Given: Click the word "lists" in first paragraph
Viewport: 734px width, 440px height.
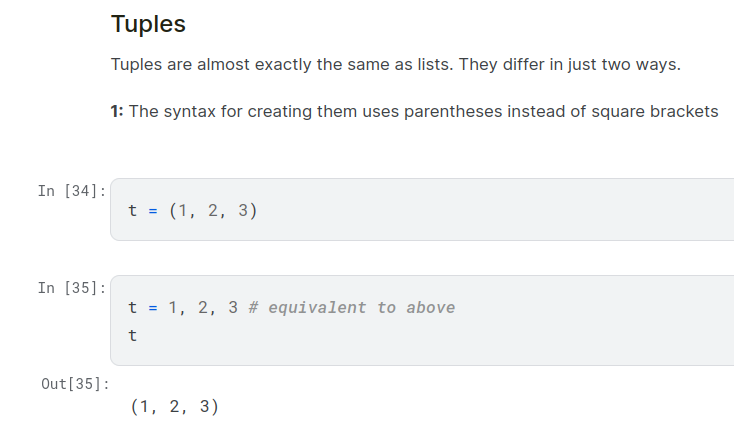Looking at the screenshot, I should pyautogui.click(x=433, y=66).
